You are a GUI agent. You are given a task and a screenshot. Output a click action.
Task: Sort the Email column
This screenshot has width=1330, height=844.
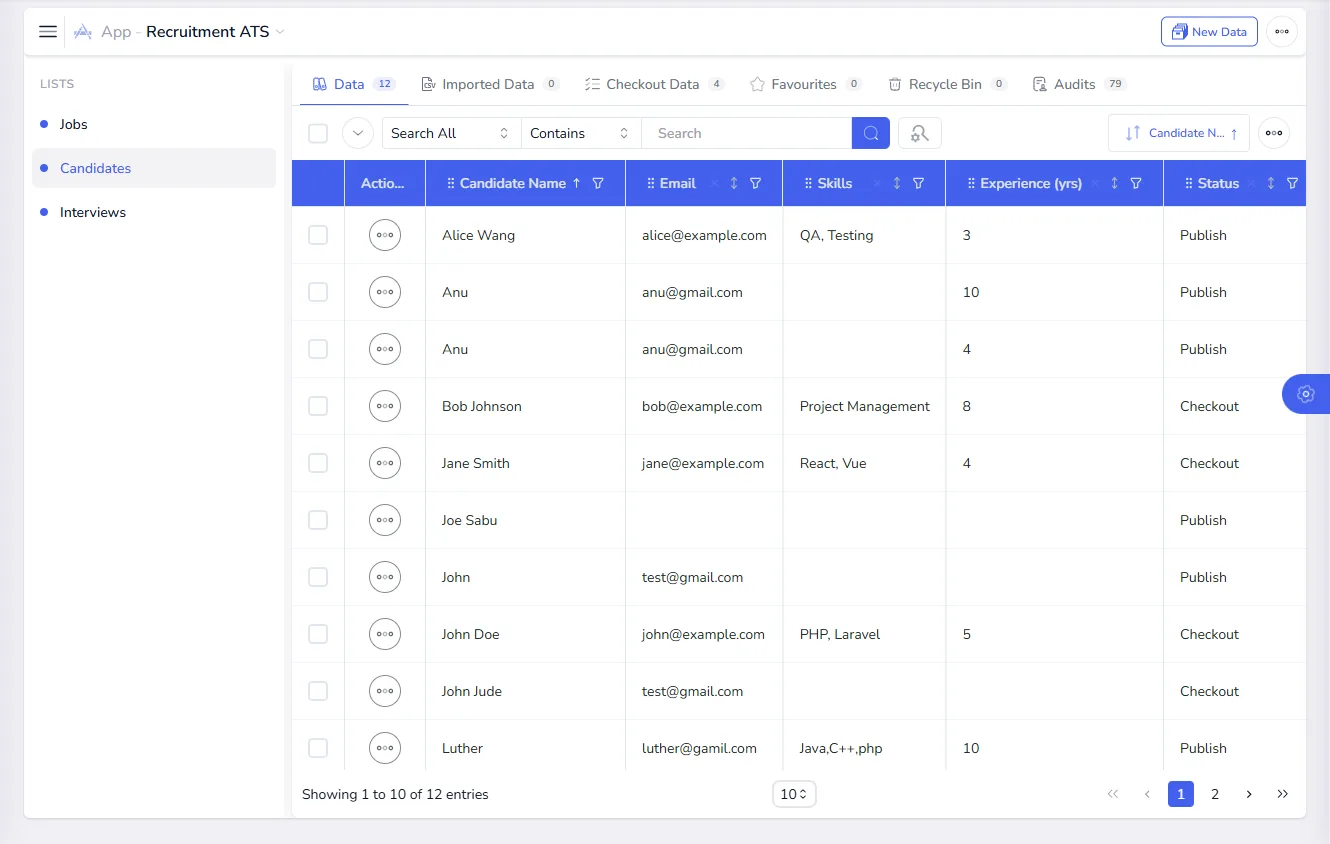click(x=734, y=183)
